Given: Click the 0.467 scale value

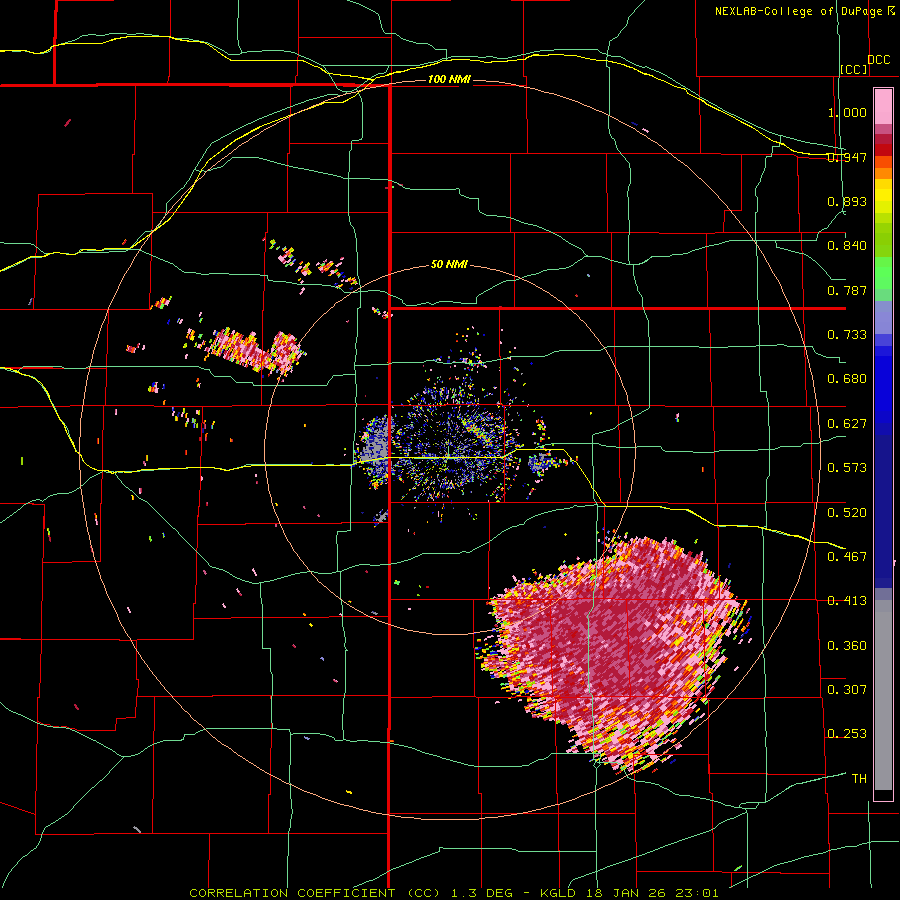Looking at the screenshot, I should pyautogui.click(x=847, y=557).
